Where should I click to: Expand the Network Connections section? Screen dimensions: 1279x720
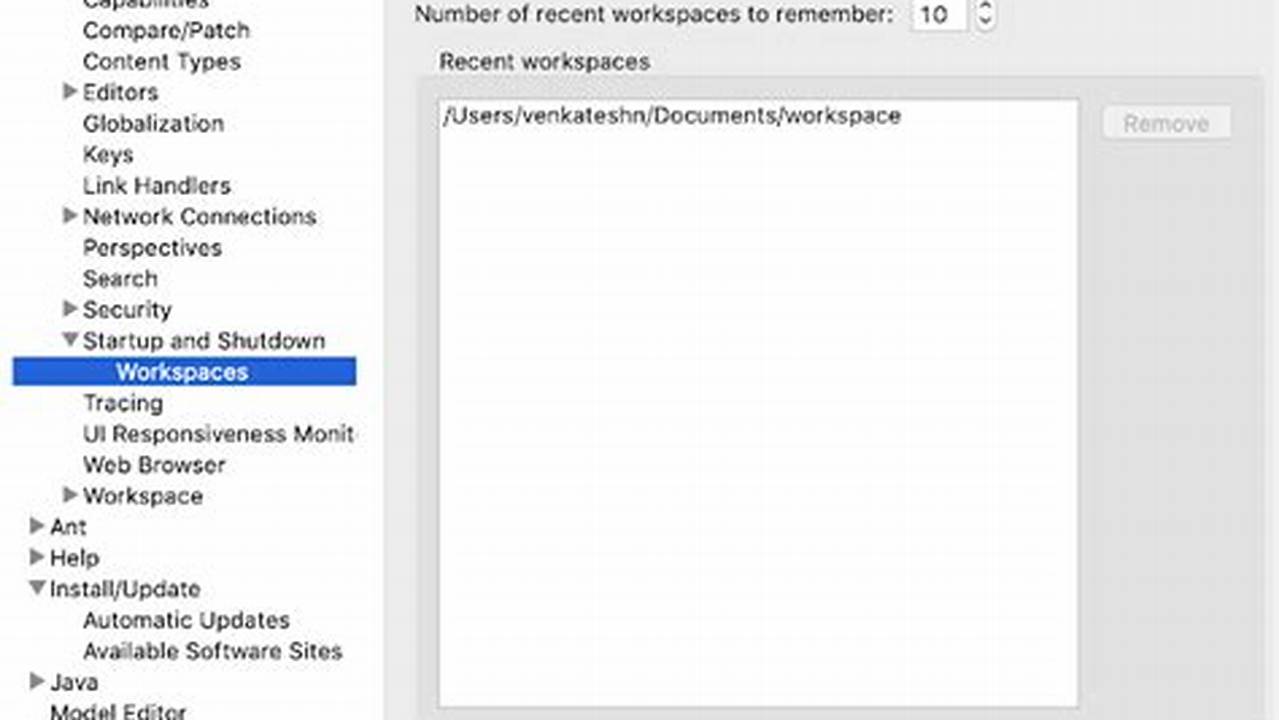pyautogui.click(x=70, y=217)
